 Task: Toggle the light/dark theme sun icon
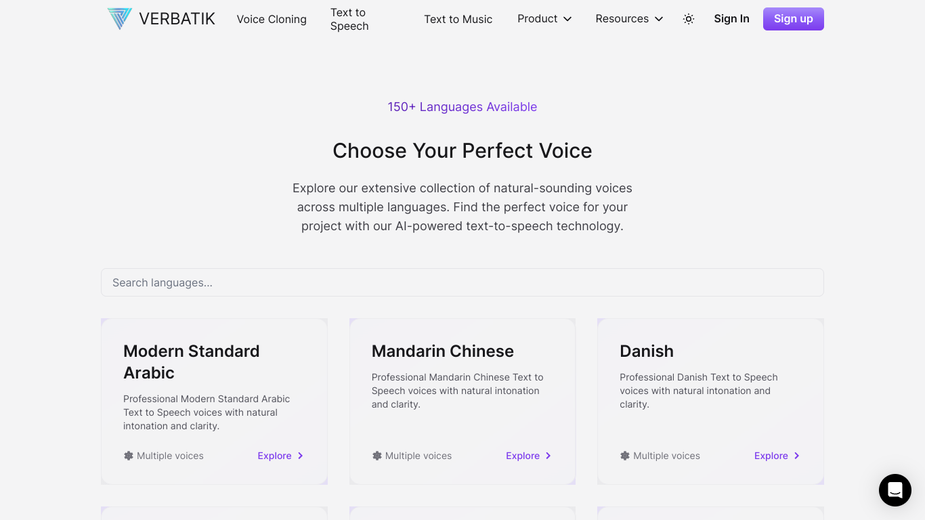688,19
